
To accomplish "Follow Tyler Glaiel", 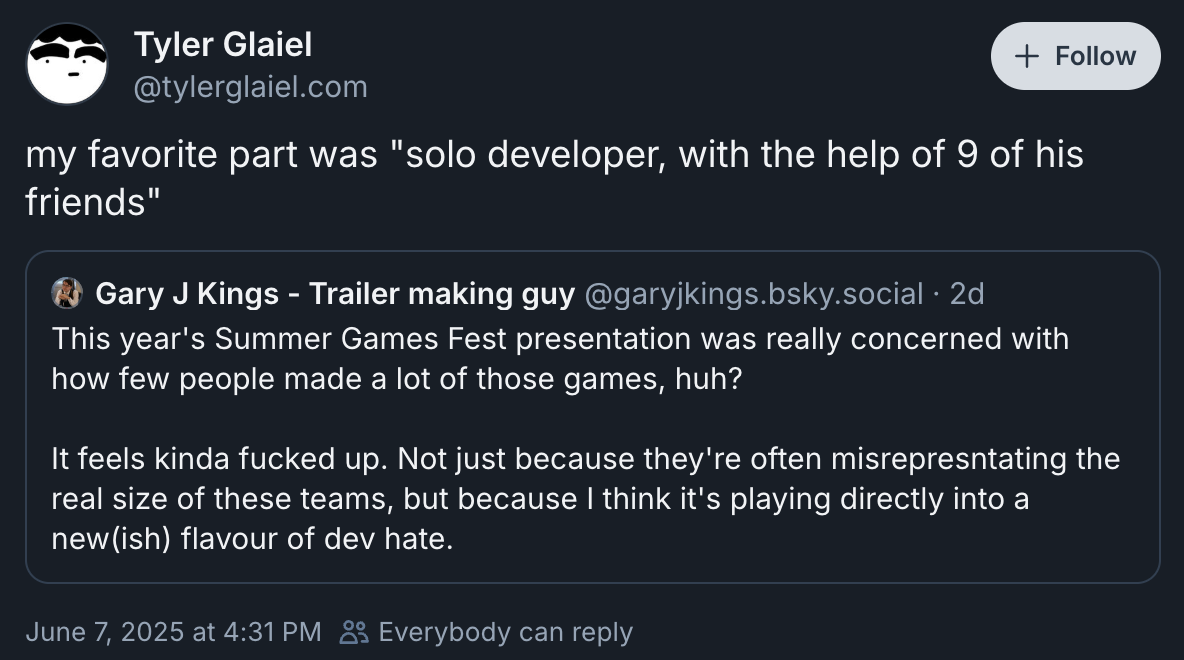I will click(x=1075, y=56).
